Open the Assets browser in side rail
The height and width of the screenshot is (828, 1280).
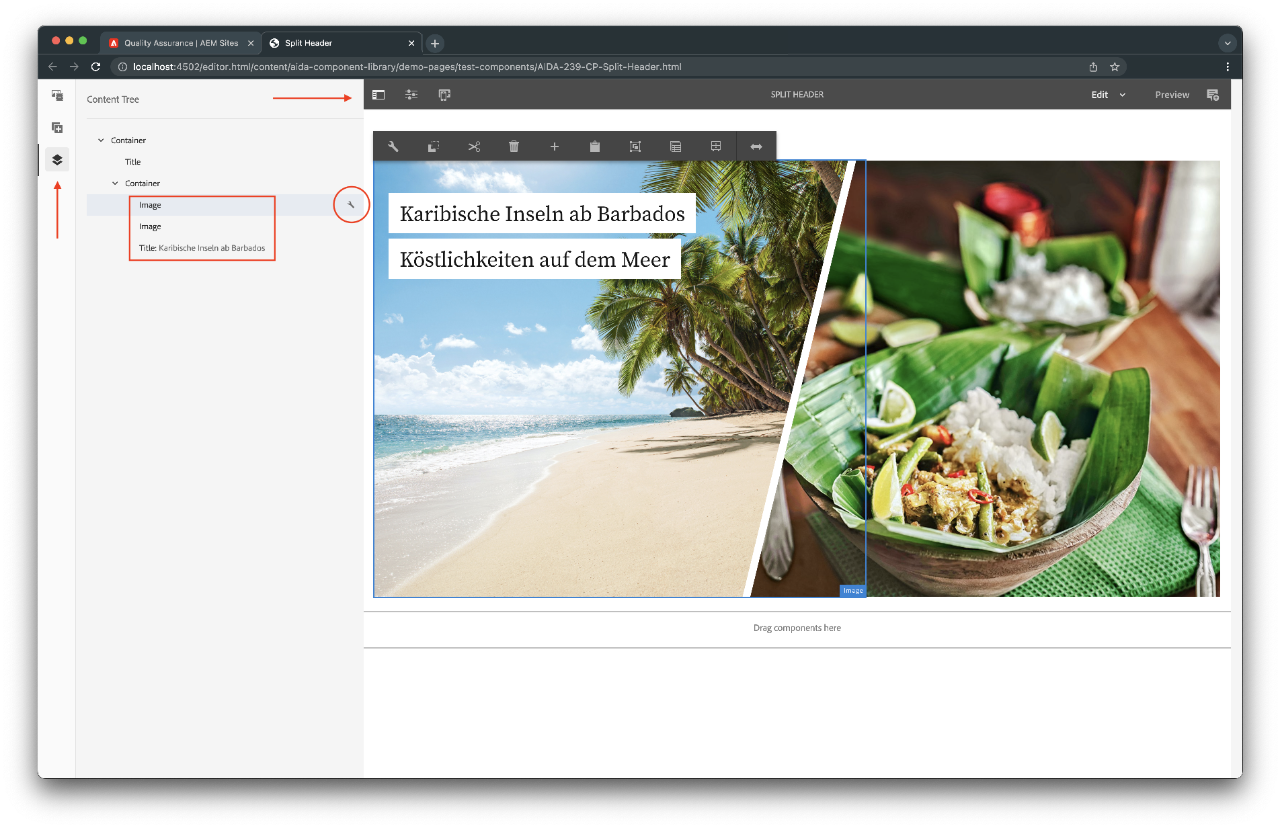click(57, 96)
